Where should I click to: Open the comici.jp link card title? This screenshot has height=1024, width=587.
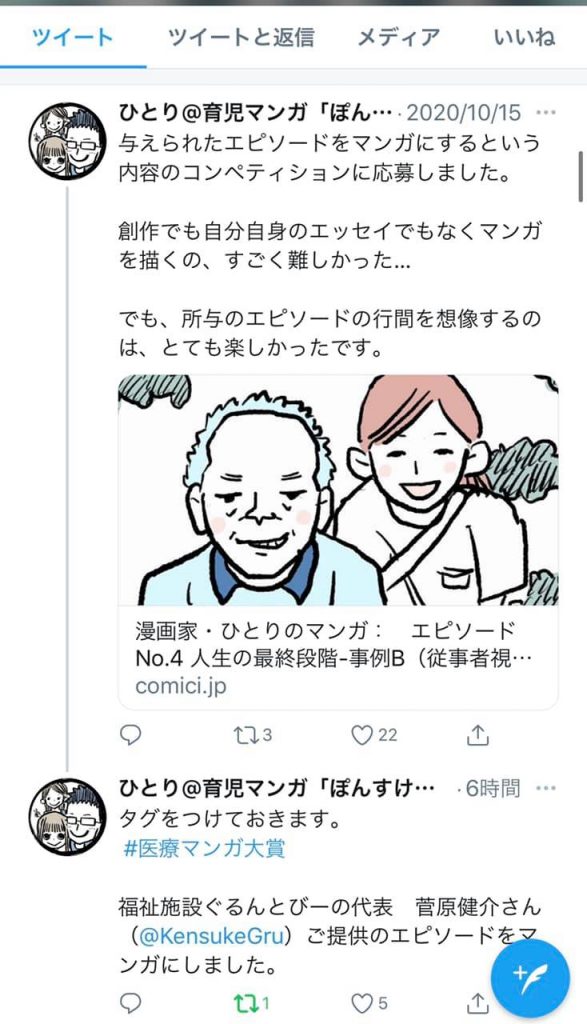334,644
